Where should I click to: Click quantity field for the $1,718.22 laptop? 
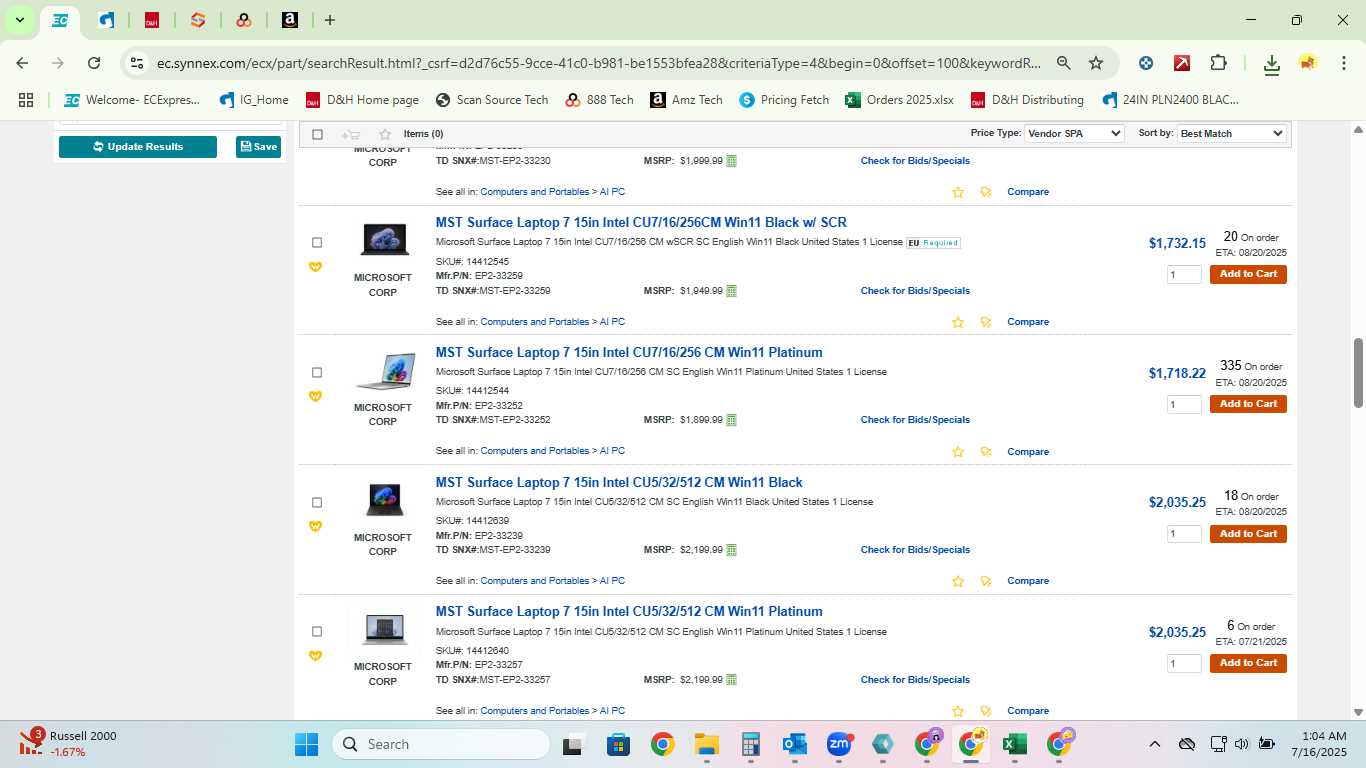point(1184,405)
